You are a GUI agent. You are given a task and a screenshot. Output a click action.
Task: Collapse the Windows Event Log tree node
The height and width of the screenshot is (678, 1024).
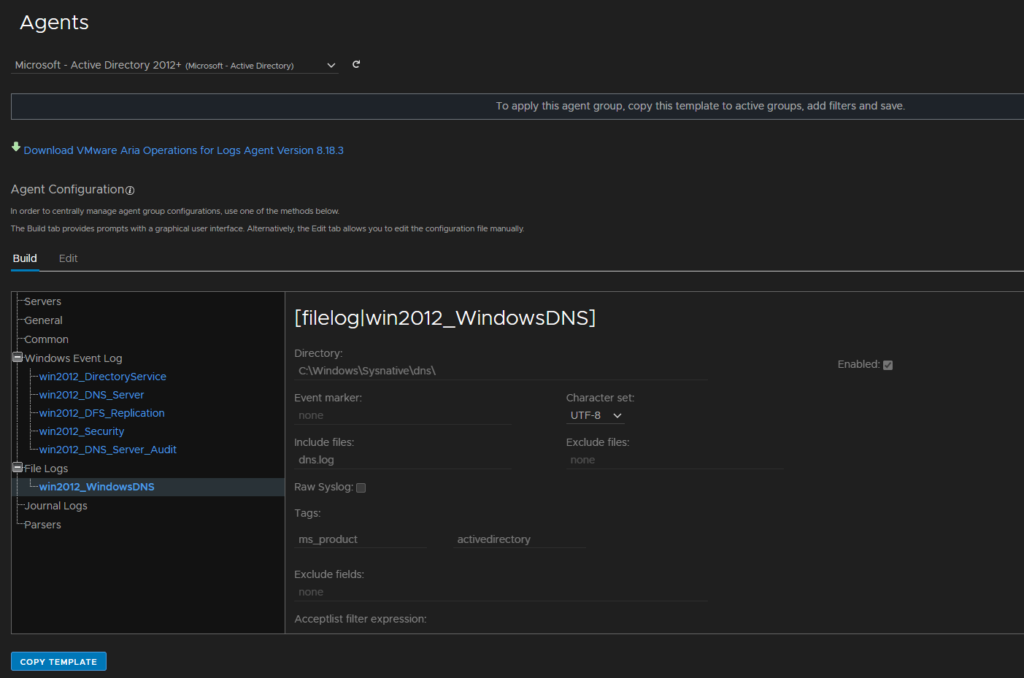point(18,357)
